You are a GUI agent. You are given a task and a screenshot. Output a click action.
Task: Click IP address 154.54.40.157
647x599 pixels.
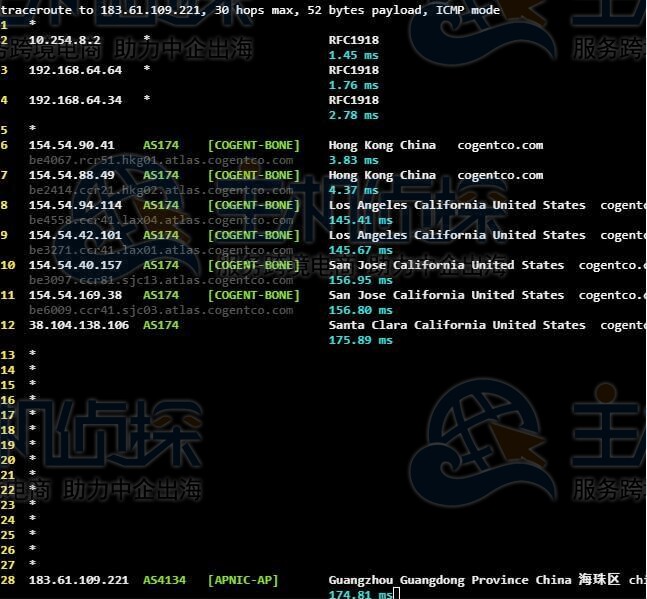(x=75, y=265)
